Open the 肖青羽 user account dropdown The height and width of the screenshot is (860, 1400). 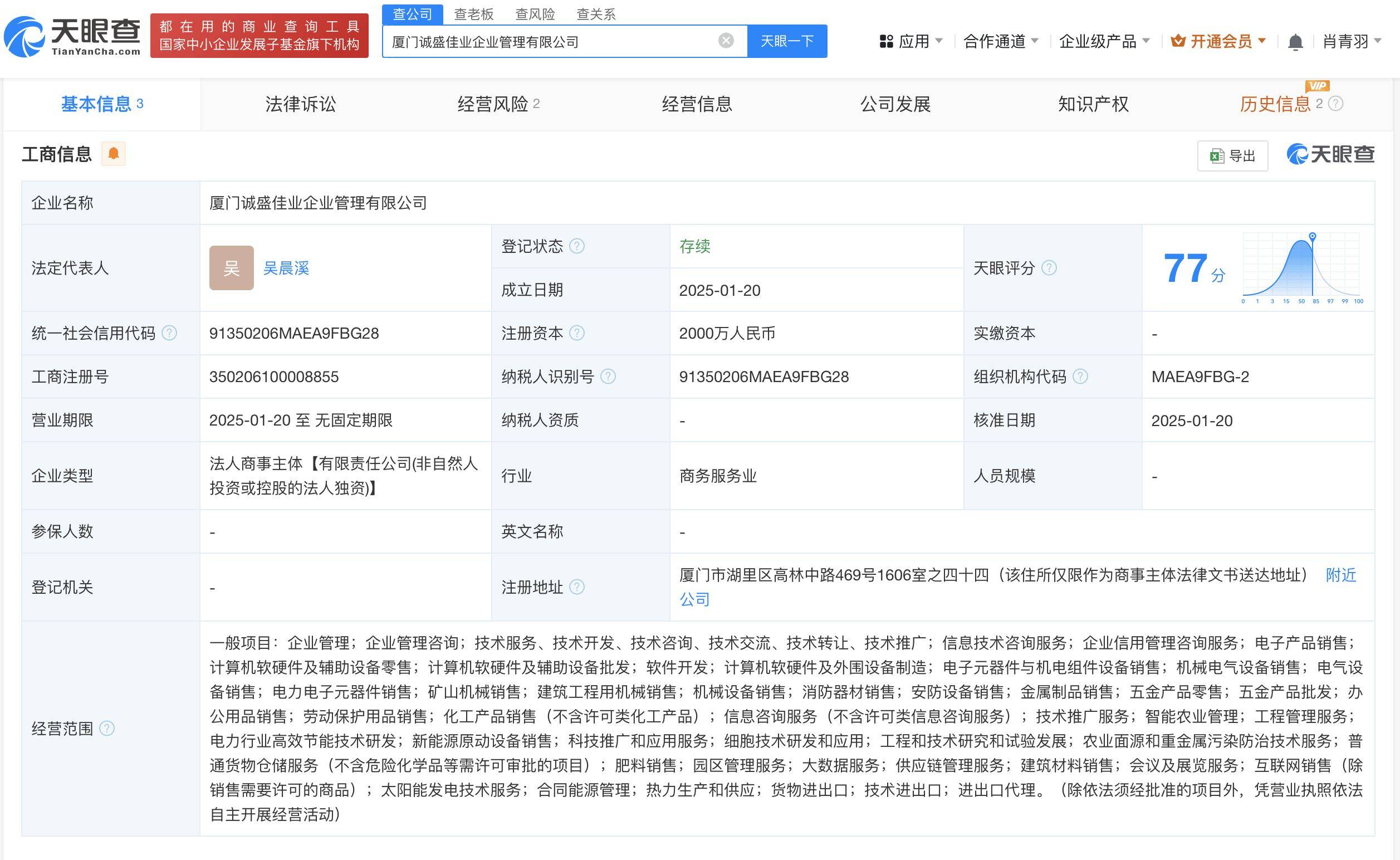pyautogui.click(x=1351, y=41)
